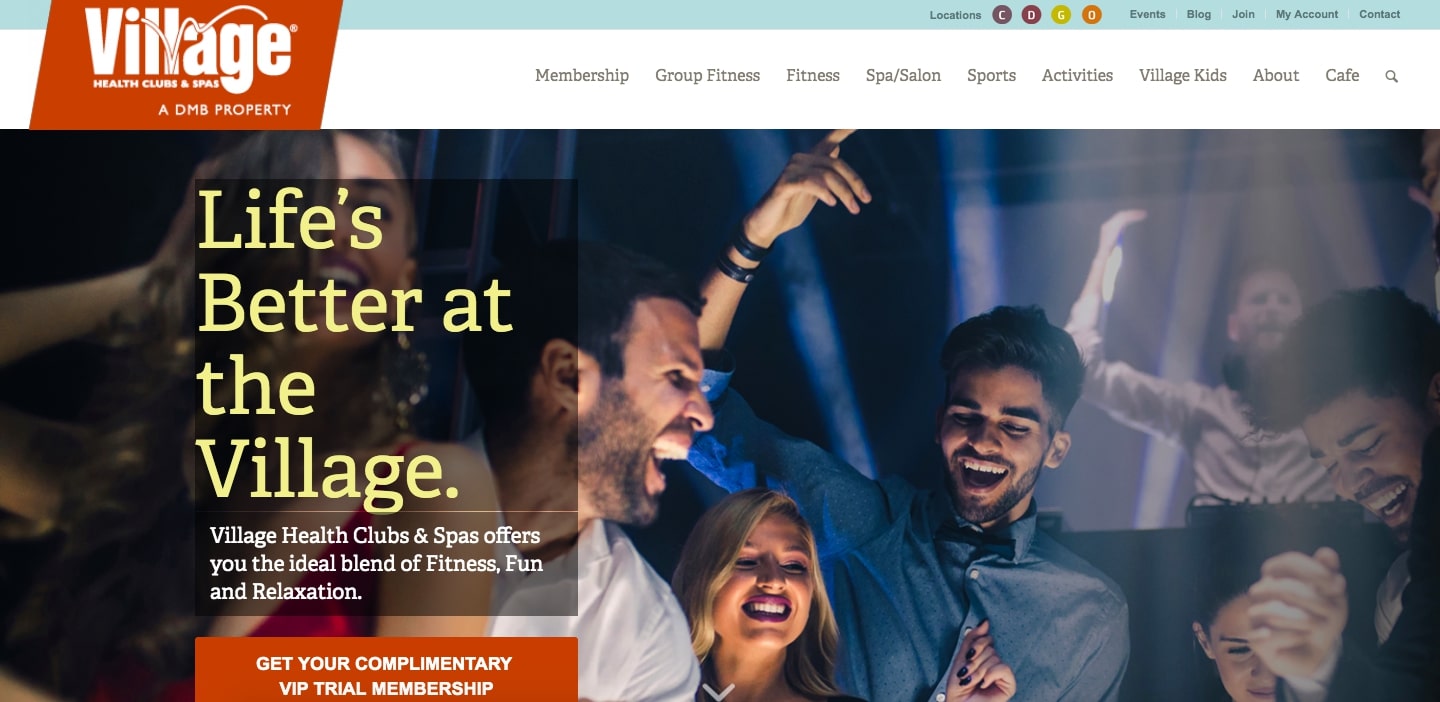Go to the Sports section

click(991, 75)
